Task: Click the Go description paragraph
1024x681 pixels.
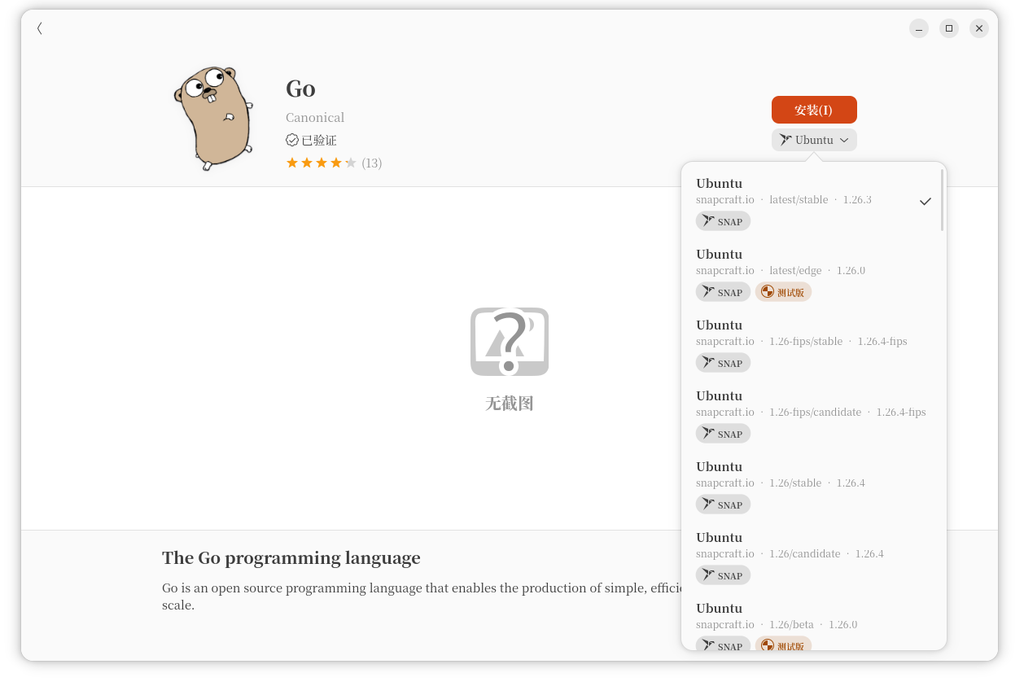Action: pos(422,596)
